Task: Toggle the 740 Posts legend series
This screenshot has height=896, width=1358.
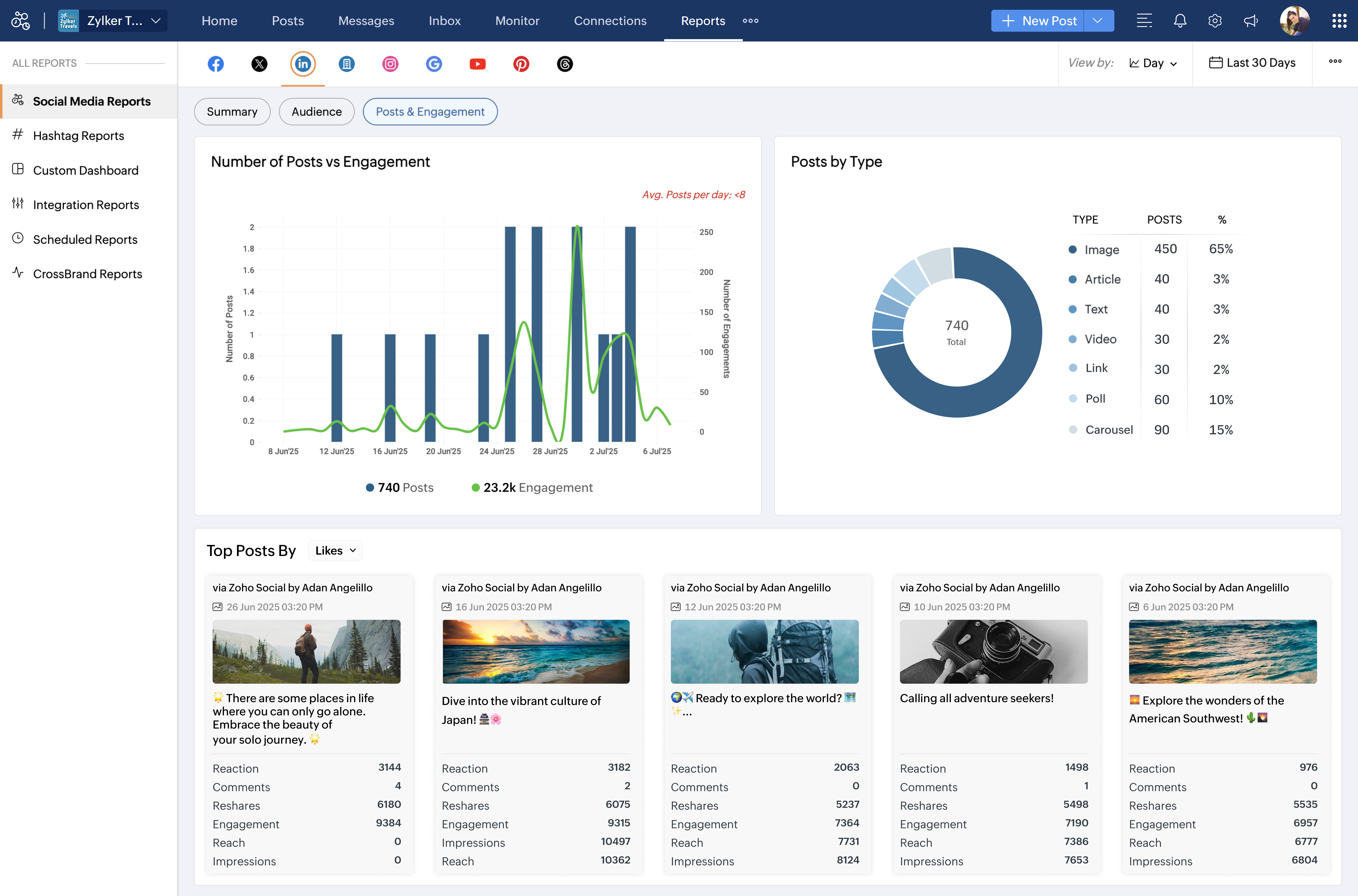Action: pos(399,487)
